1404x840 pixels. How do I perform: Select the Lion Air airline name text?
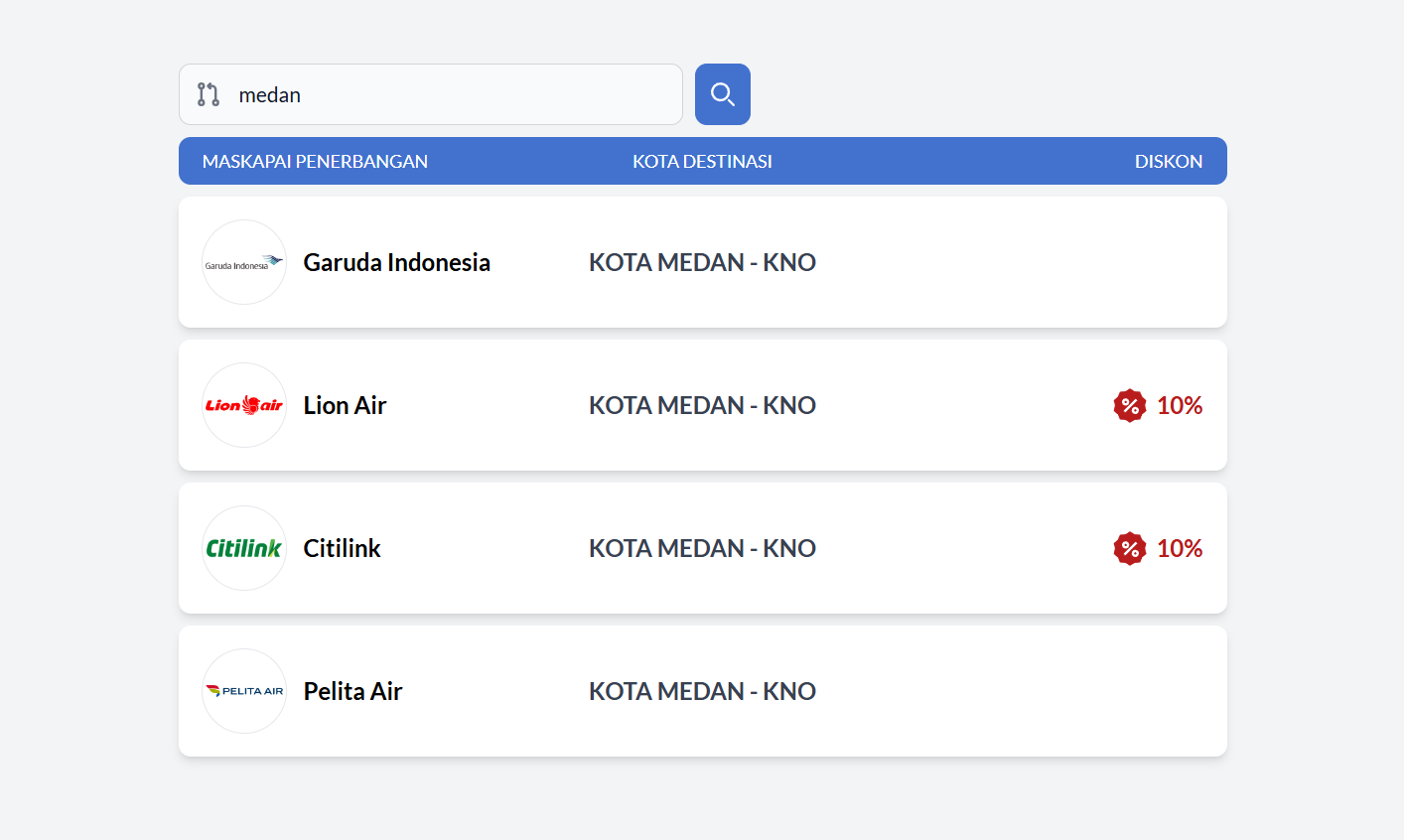pyautogui.click(x=345, y=405)
